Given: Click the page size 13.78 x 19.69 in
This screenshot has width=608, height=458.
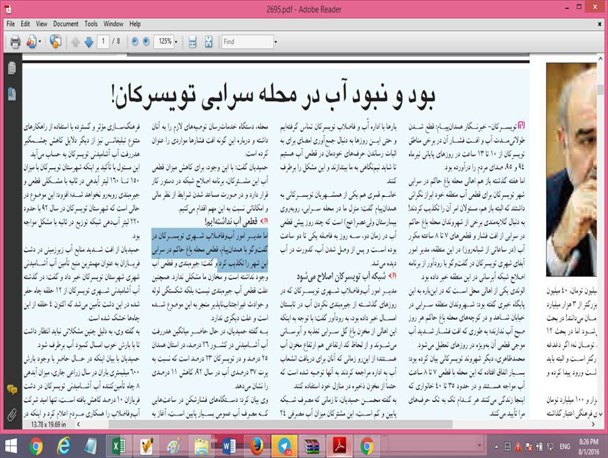Looking at the screenshot, I should 48,424.
